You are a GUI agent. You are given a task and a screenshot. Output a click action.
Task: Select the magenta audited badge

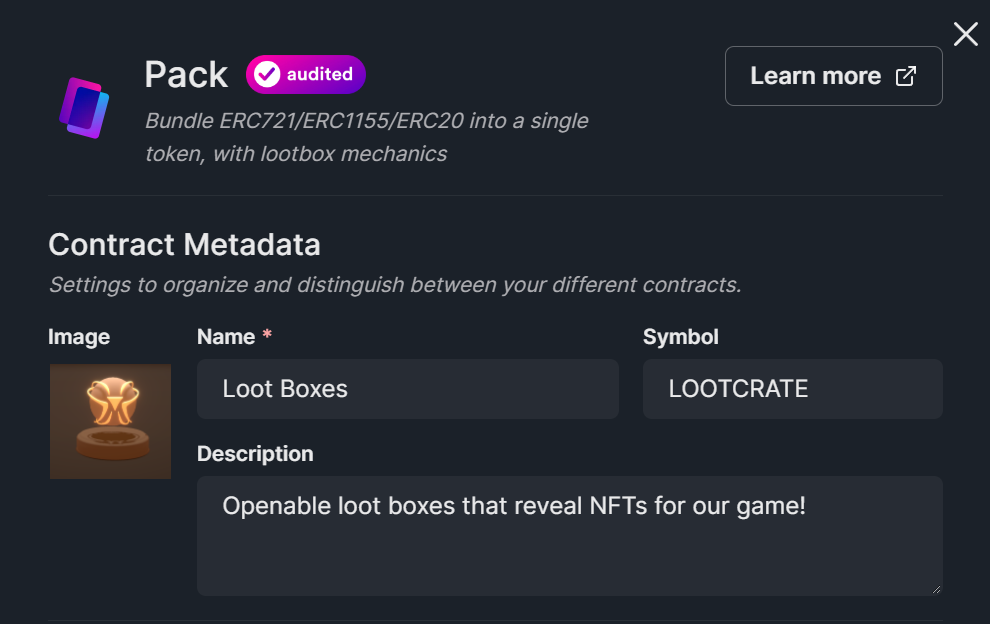(x=305, y=74)
